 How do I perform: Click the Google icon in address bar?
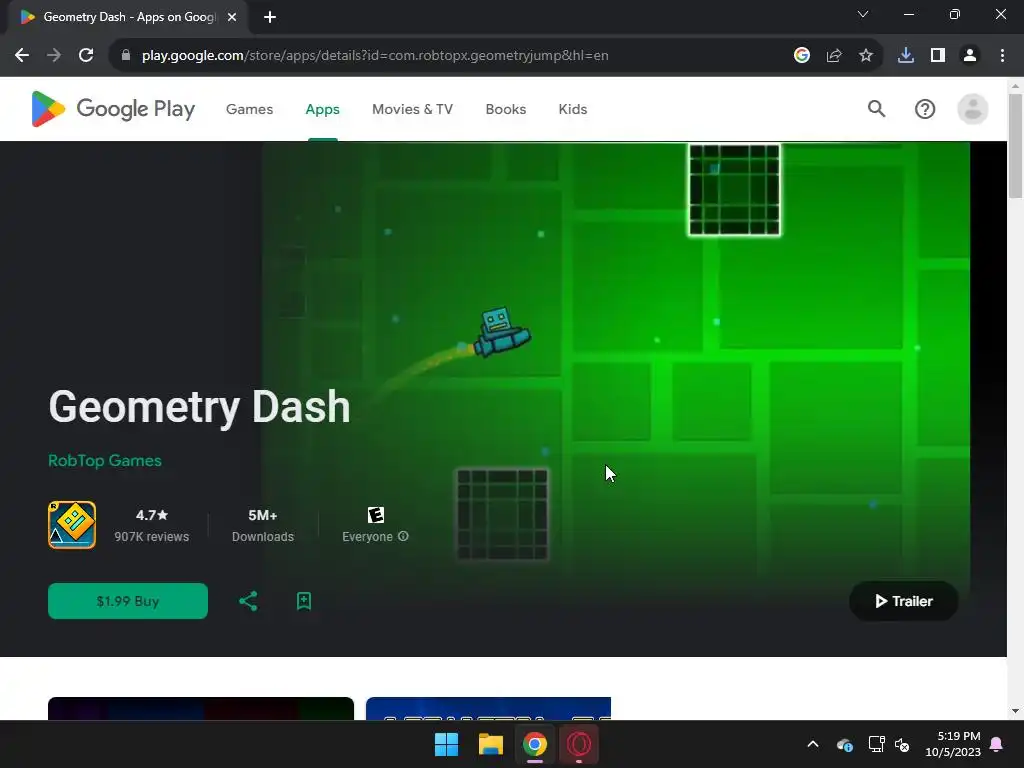pos(802,56)
